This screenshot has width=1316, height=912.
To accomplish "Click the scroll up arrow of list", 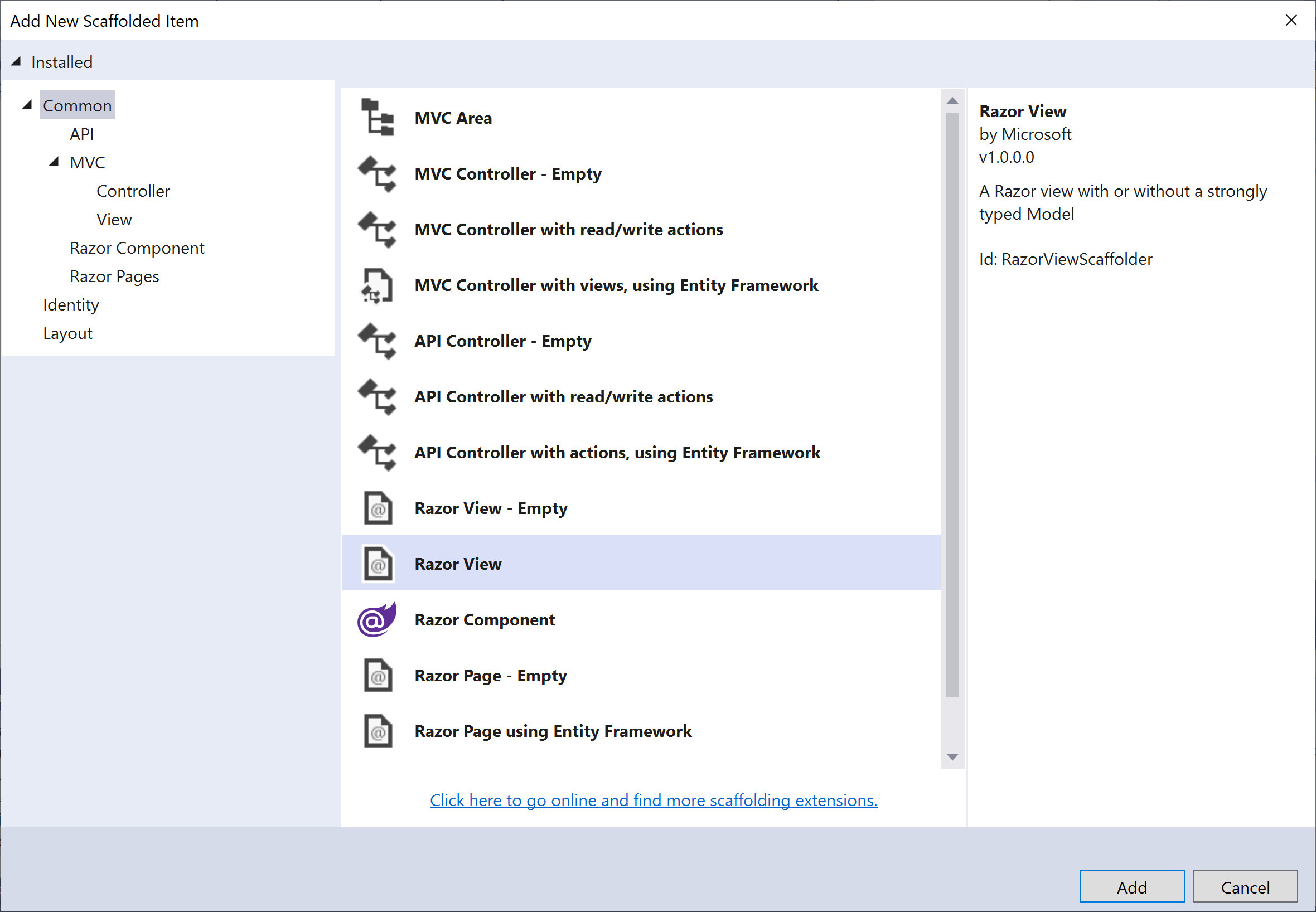I will pyautogui.click(x=952, y=101).
